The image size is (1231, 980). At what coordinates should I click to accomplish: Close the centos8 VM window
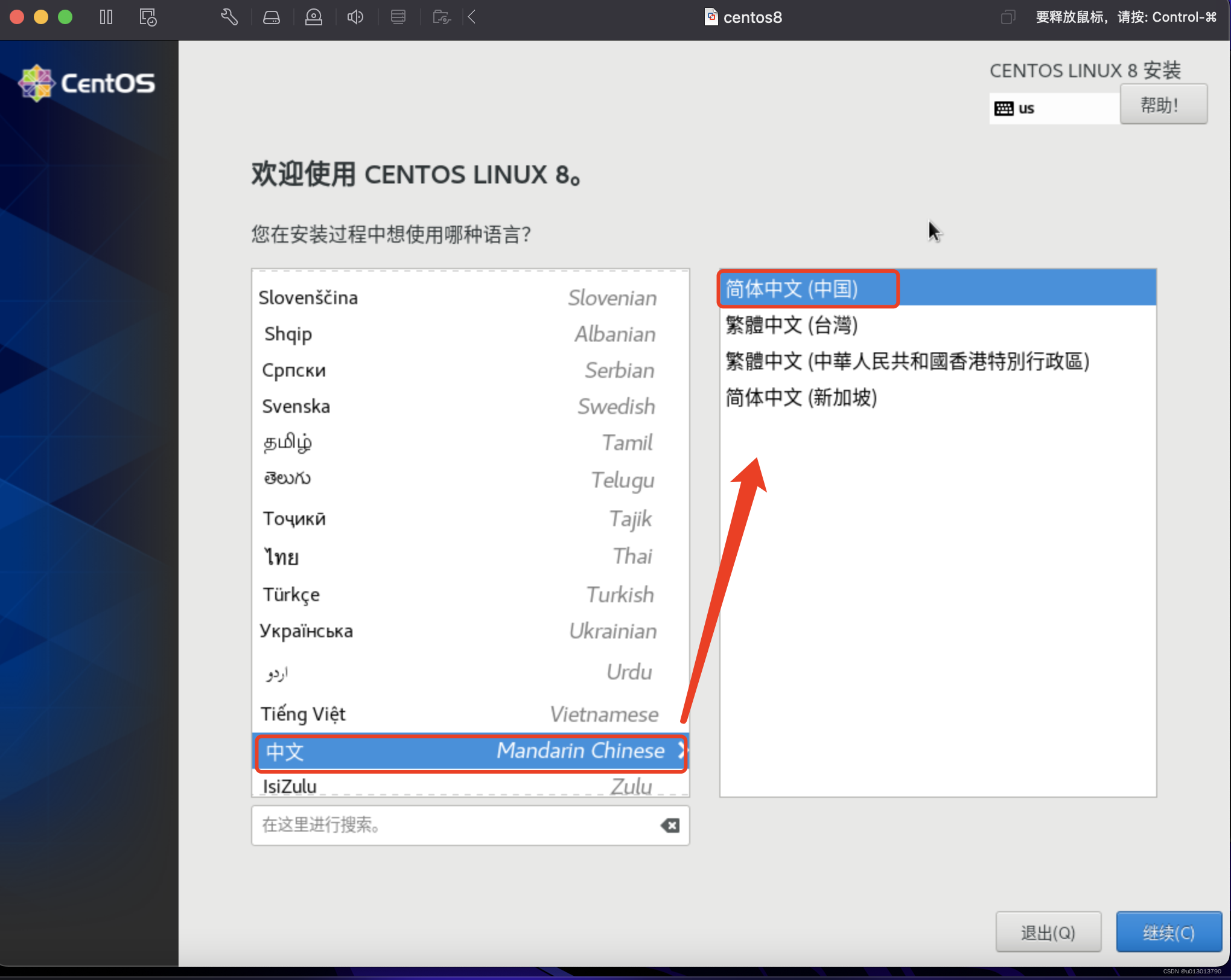click(17, 17)
